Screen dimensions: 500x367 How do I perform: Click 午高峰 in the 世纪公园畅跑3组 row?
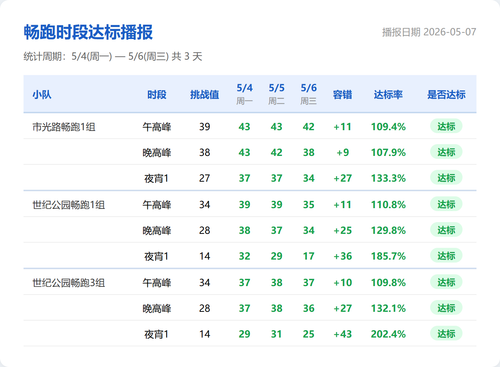point(157,283)
